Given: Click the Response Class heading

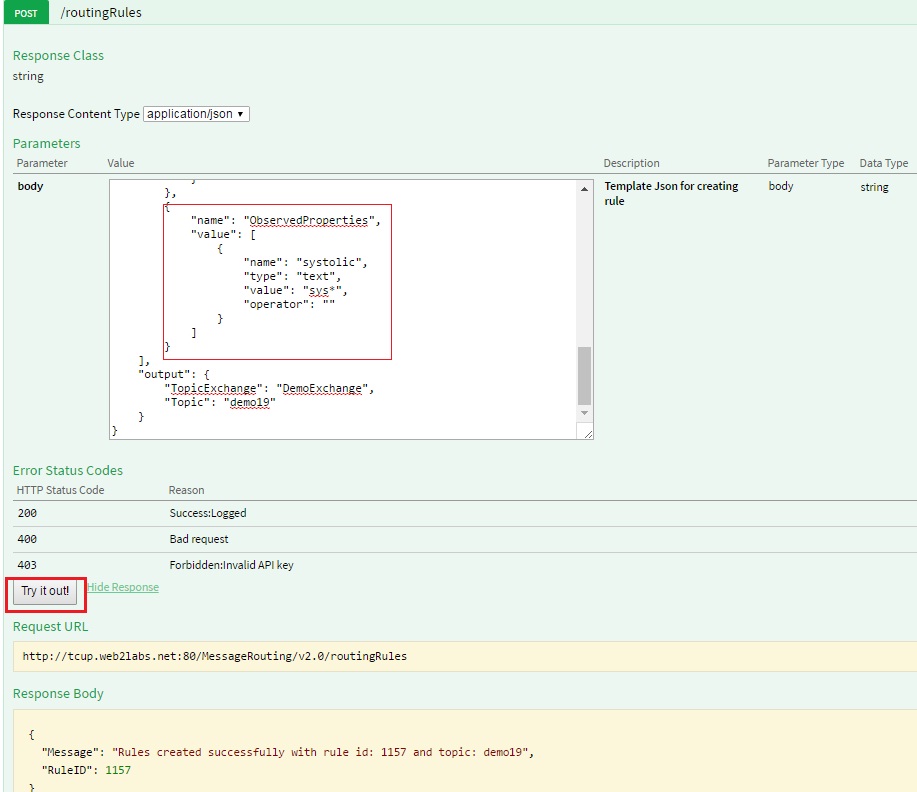Looking at the screenshot, I should coord(58,56).
